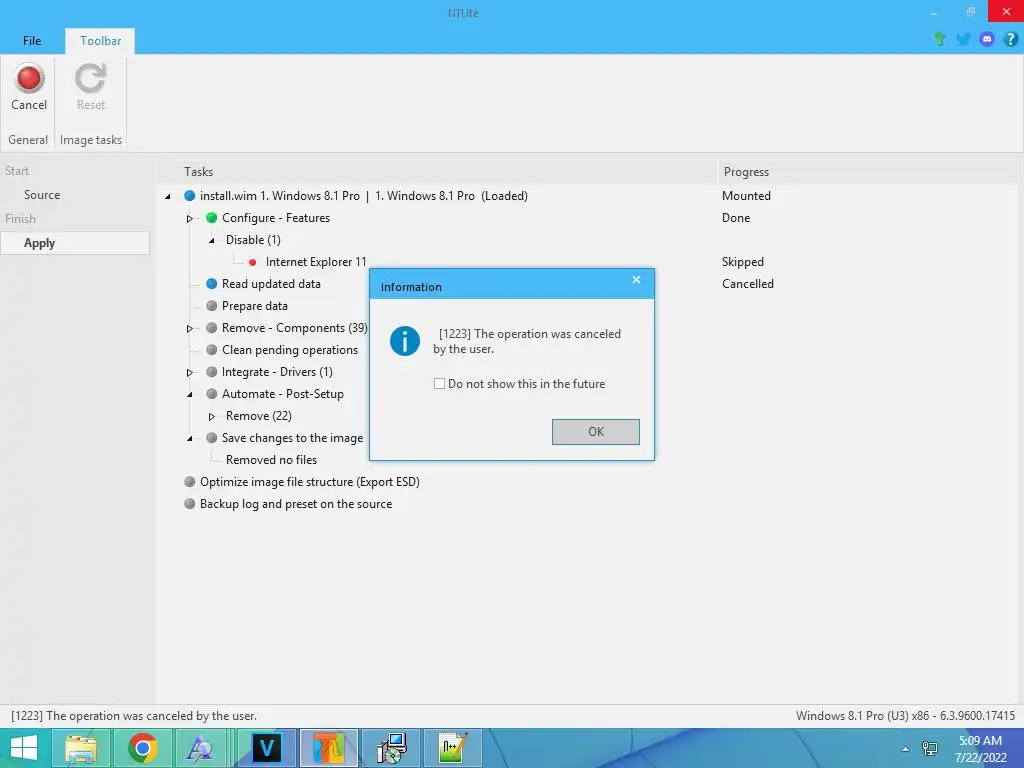The height and width of the screenshot is (768, 1024).
Task: Expand Integrate - Drivers (1) node
Action: pos(189,372)
